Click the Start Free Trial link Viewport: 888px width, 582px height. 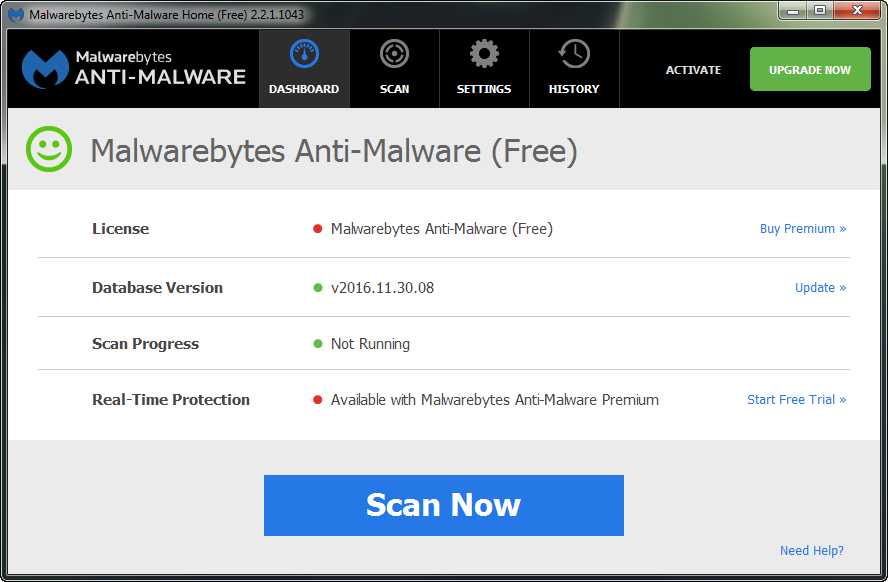point(796,400)
